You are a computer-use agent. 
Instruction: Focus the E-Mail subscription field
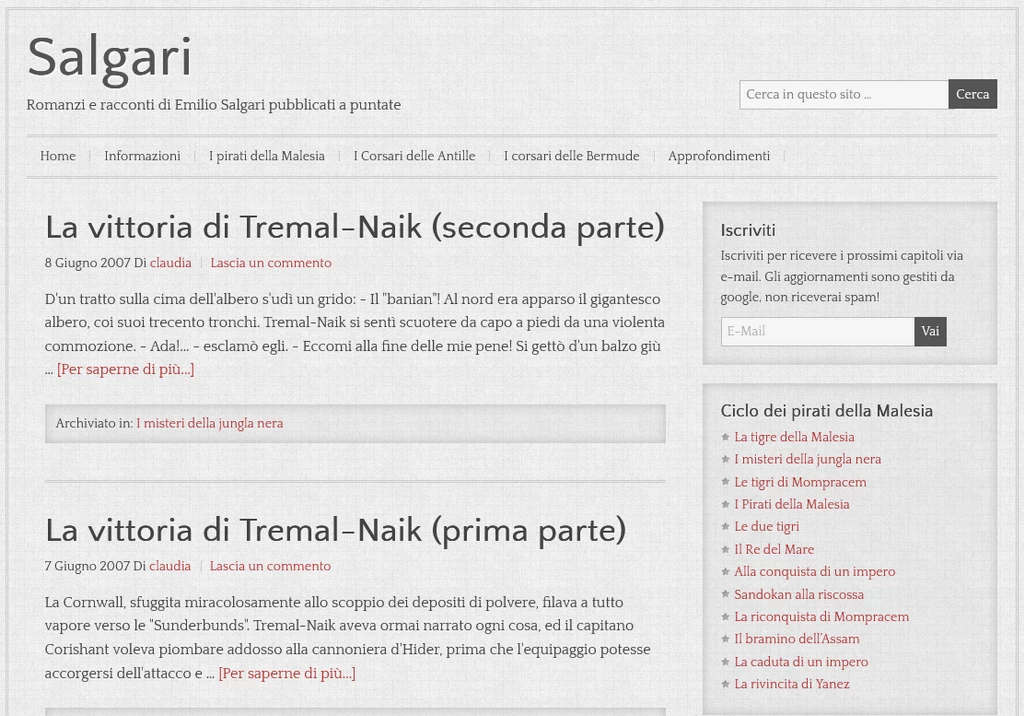(818, 331)
